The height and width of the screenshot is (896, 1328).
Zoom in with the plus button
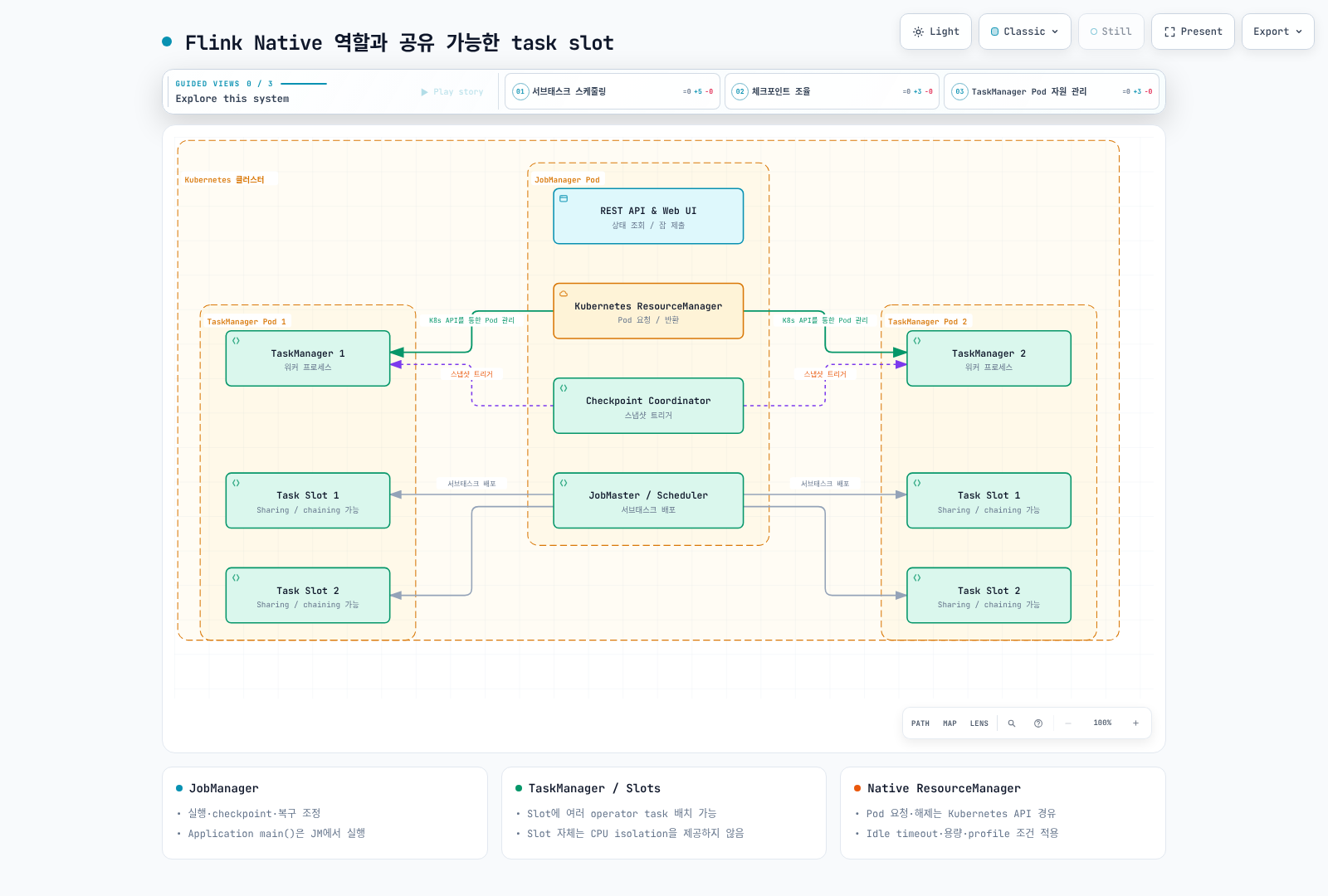pyautogui.click(x=1135, y=723)
